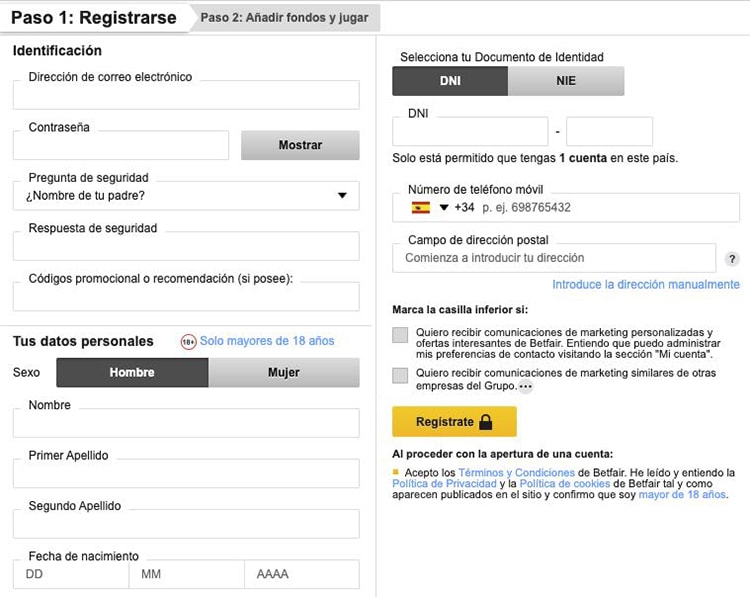Image resolution: width=750 pixels, height=597 pixels.
Task: Click the 'mayor de 18 años' link
Action: (x=682, y=495)
